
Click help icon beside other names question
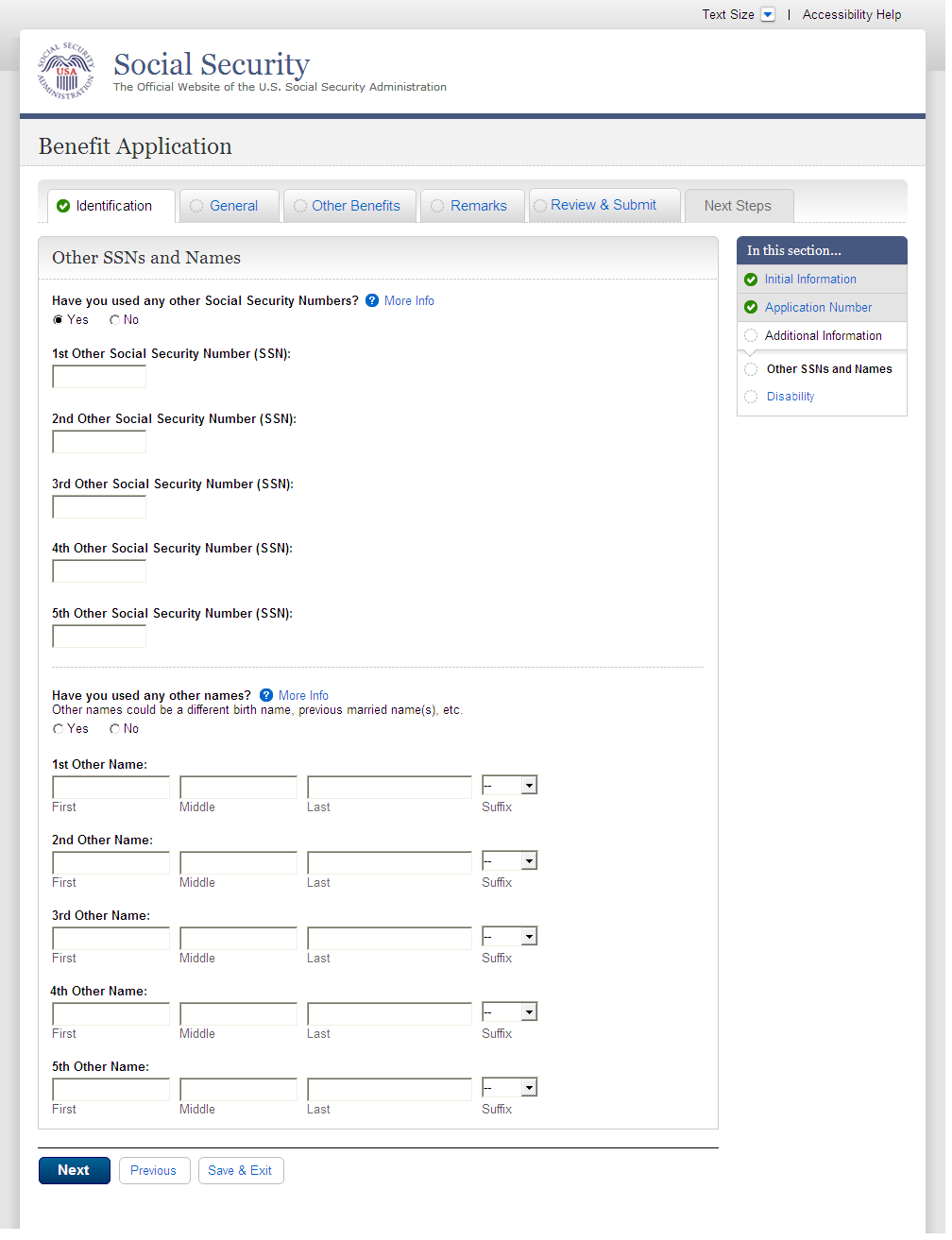click(x=266, y=696)
